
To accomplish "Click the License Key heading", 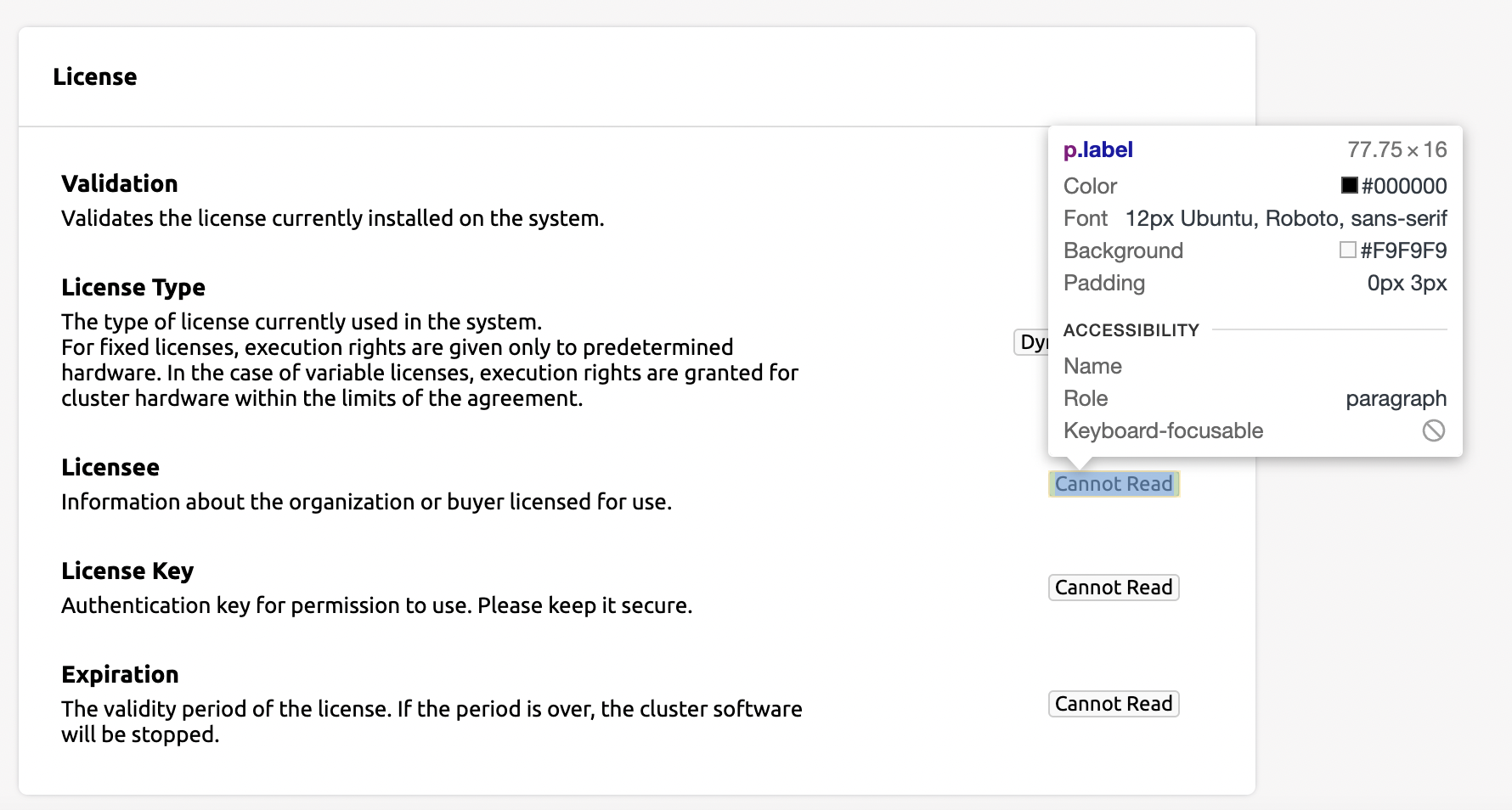I will click(x=127, y=571).
